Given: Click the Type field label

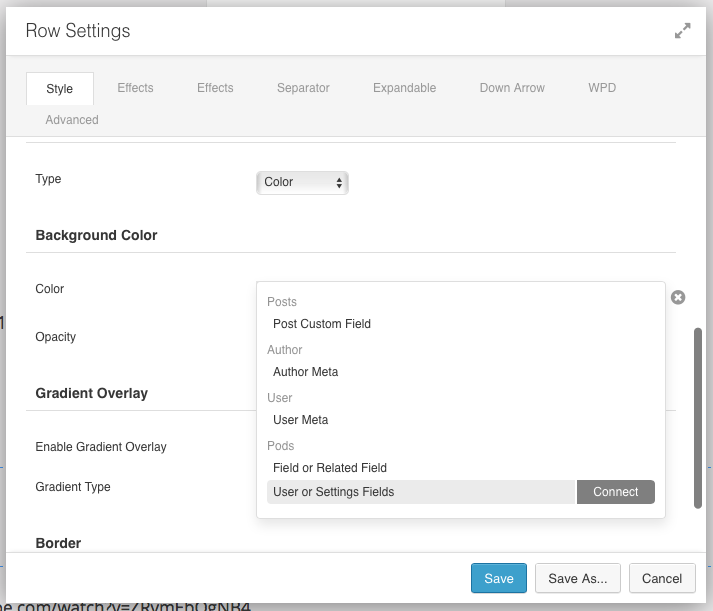Looking at the screenshot, I should (48, 179).
